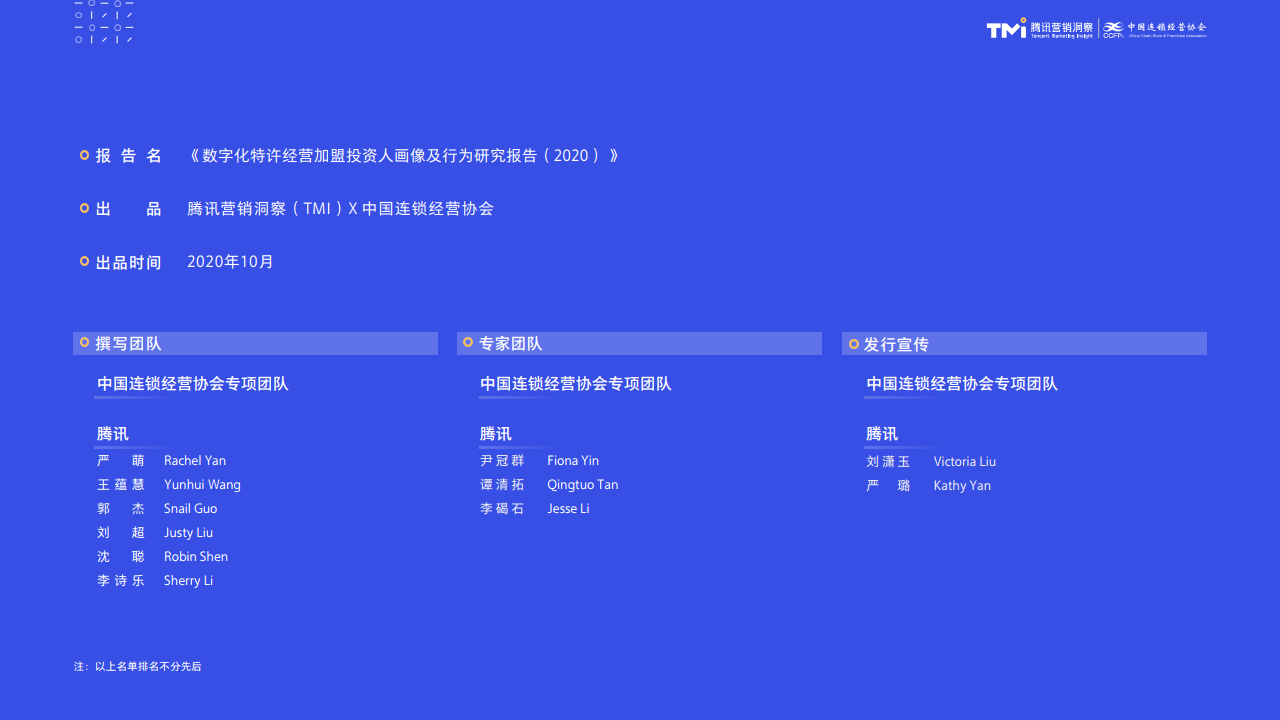Click the circle bullet beside 出品时间

click(85, 261)
